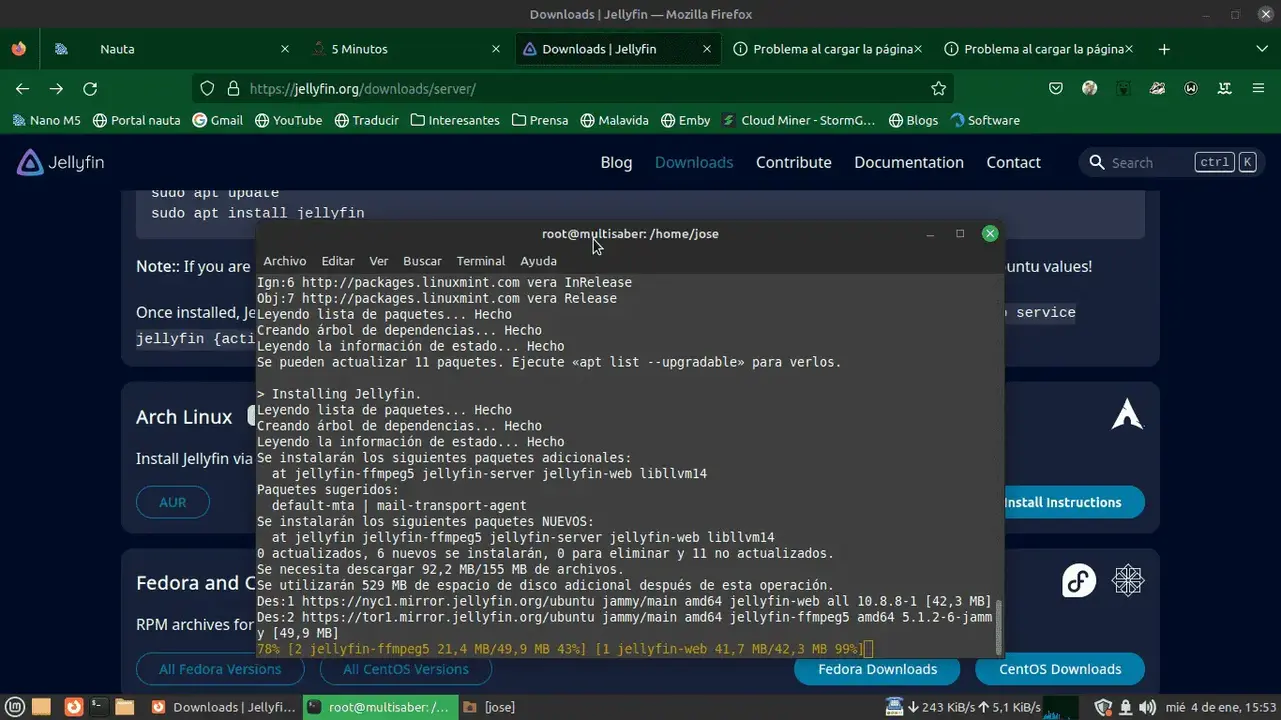Launch terminal from the panel launcher

click(x=98, y=707)
